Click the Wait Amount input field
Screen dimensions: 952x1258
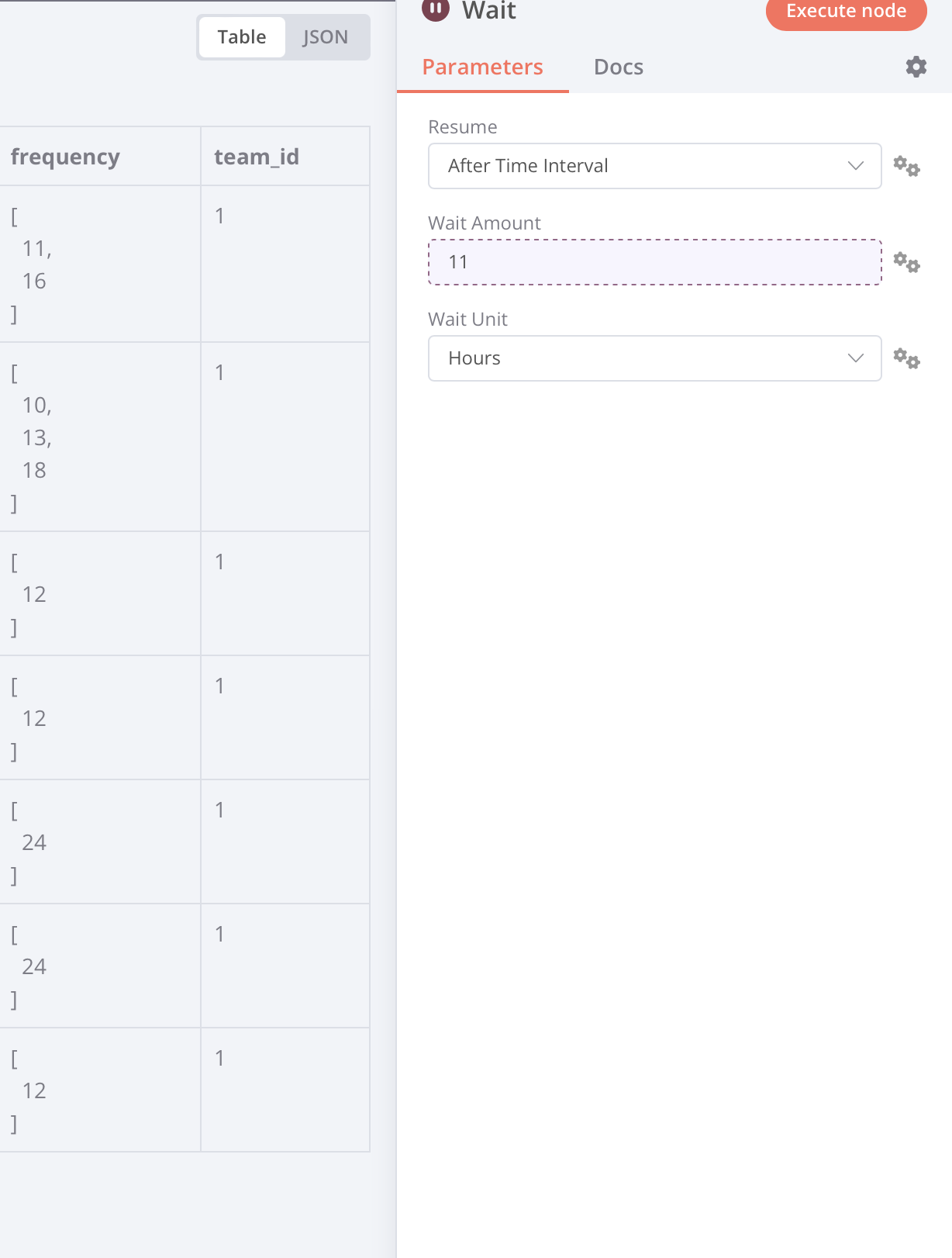[x=654, y=262]
